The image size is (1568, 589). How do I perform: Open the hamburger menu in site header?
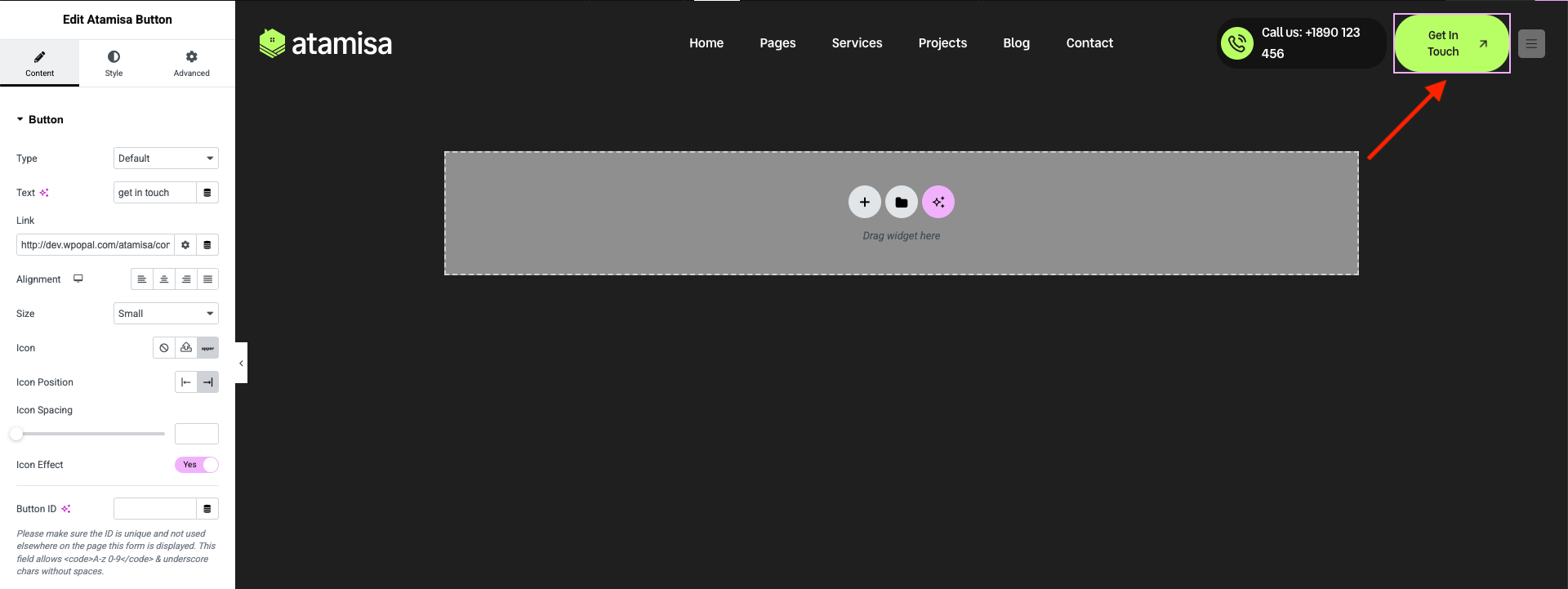click(1531, 44)
